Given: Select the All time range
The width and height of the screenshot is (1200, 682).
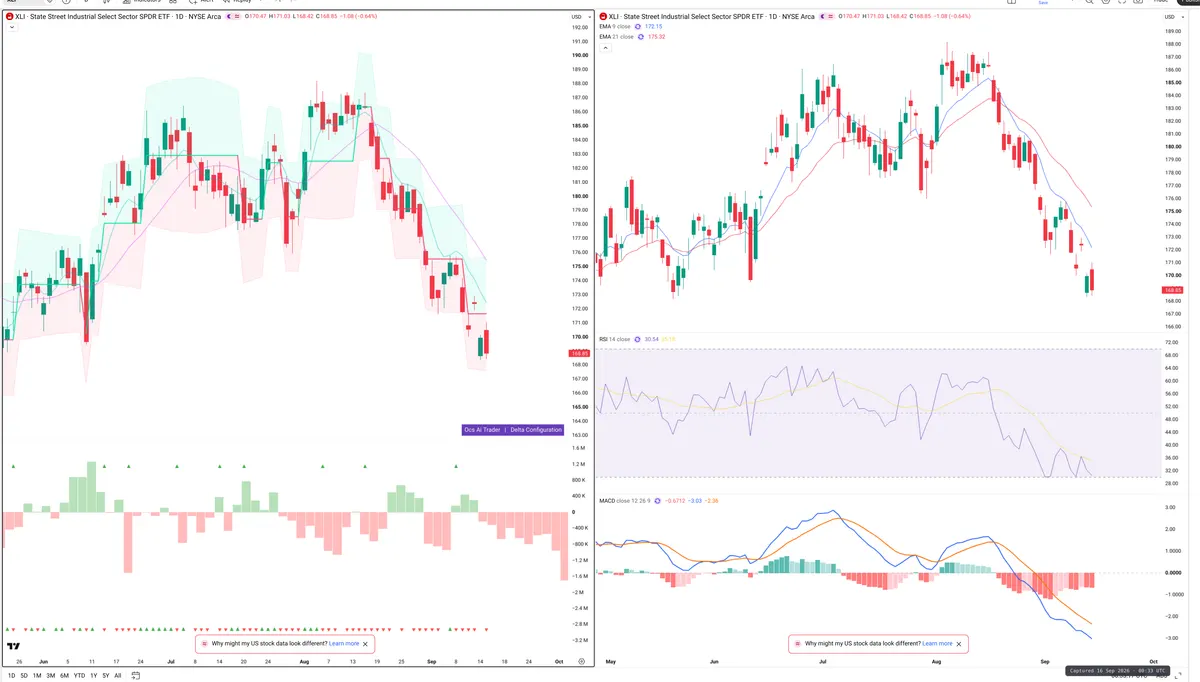Looking at the screenshot, I should (118, 675).
